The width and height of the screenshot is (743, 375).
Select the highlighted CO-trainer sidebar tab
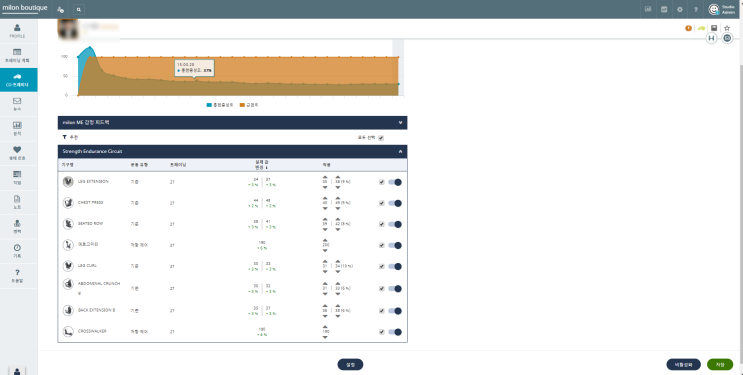tap(18, 80)
